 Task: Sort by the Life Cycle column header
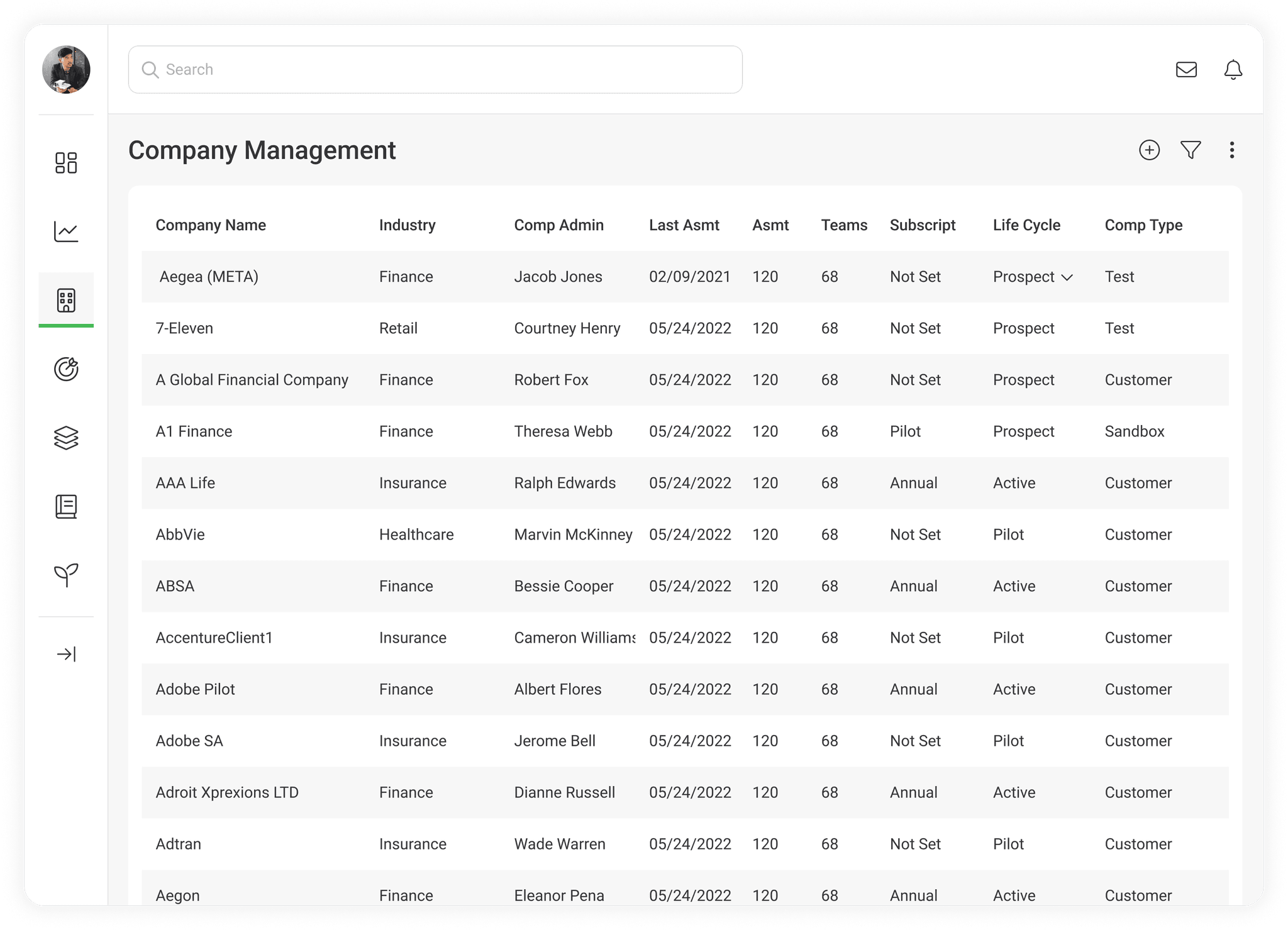[1026, 225]
